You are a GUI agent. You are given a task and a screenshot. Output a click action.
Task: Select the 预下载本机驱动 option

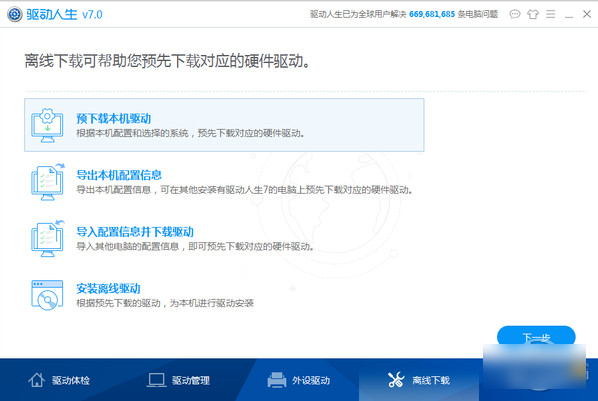[224, 125]
